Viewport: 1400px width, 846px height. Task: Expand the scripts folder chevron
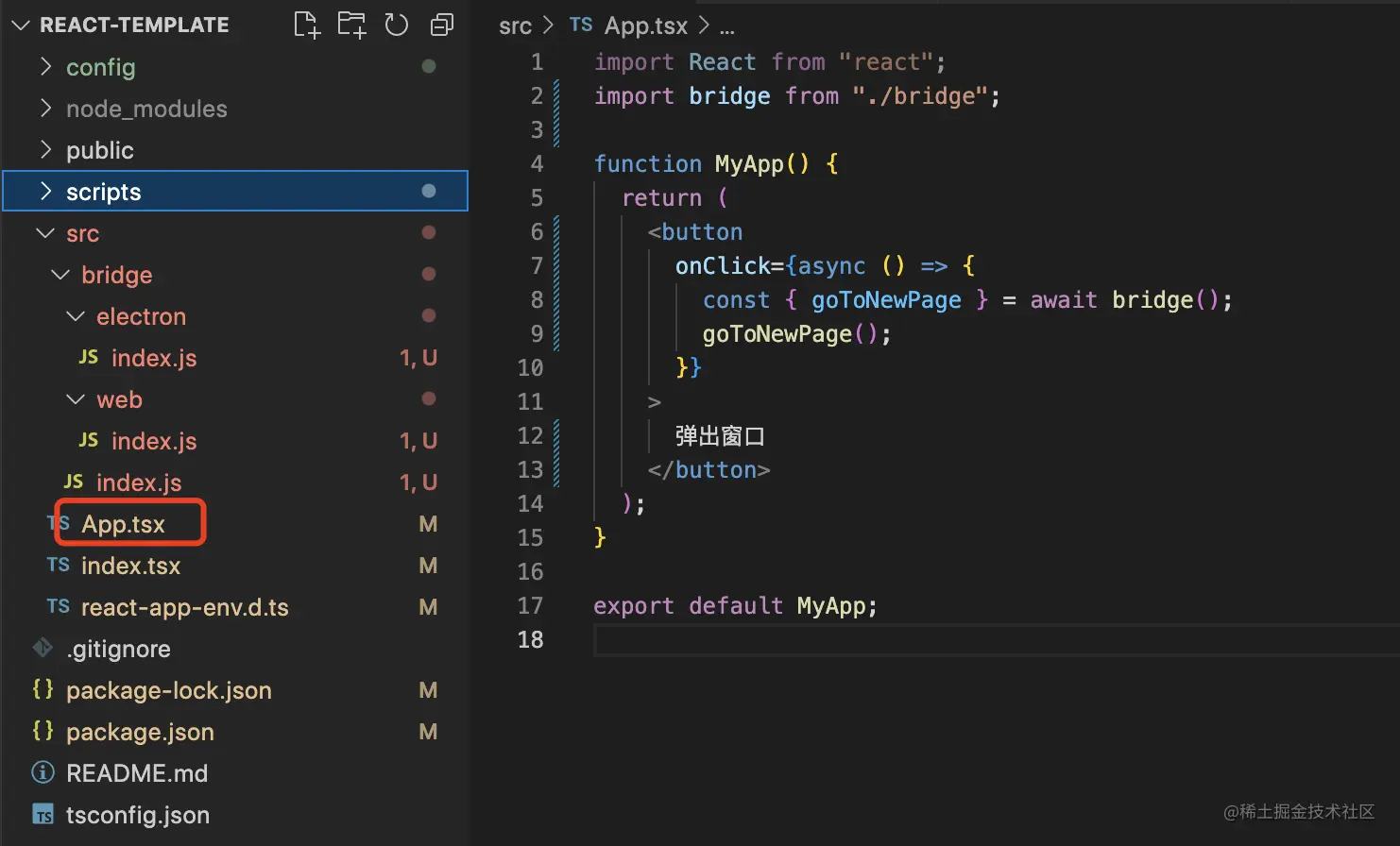pyautogui.click(x=45, y=192)
